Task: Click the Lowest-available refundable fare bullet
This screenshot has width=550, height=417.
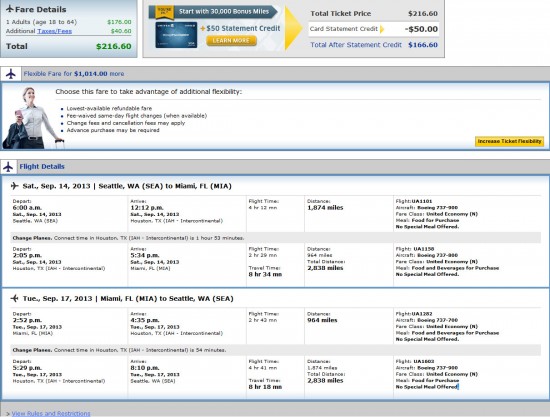Action: pos(109,108)
